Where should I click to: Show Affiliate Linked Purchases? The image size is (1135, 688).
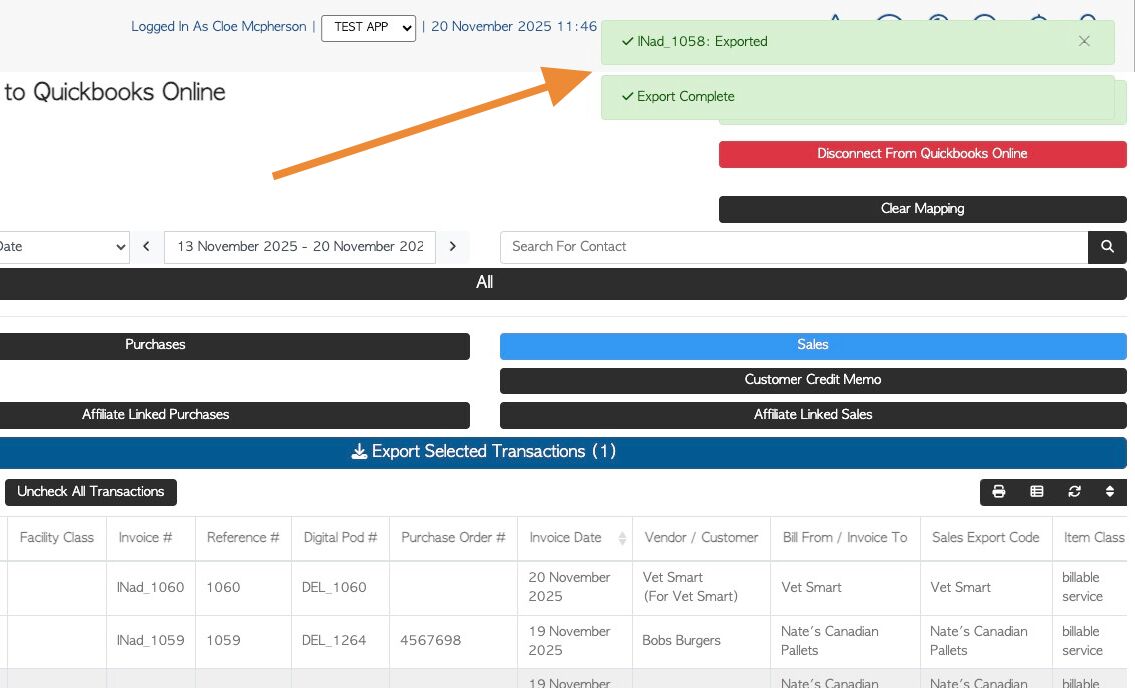pyautogui.click(x=233, y=415)
